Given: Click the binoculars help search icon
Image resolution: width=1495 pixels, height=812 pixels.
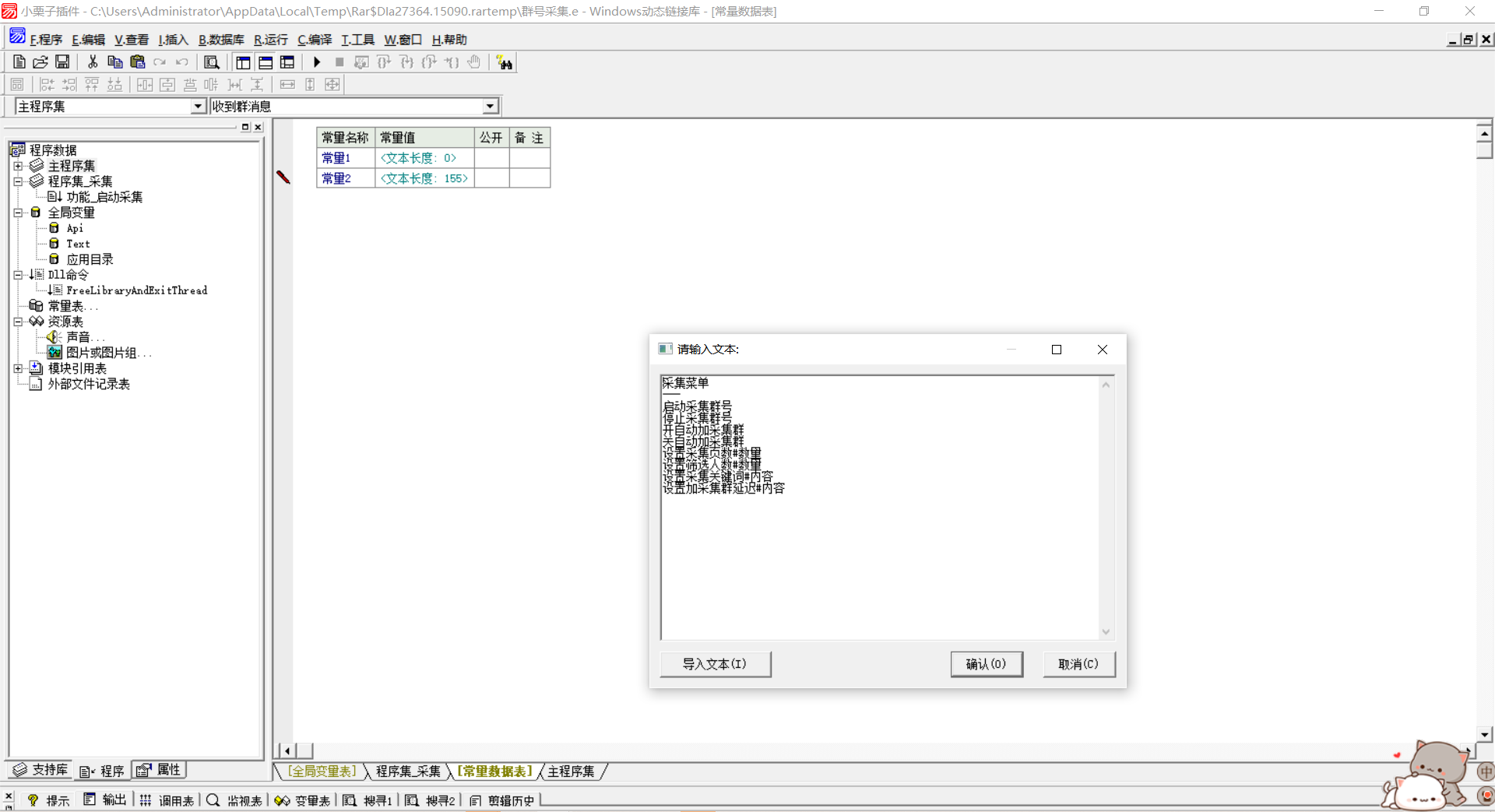Looking at the screenshot, I should pyautogui.click(x=505, y=63).
